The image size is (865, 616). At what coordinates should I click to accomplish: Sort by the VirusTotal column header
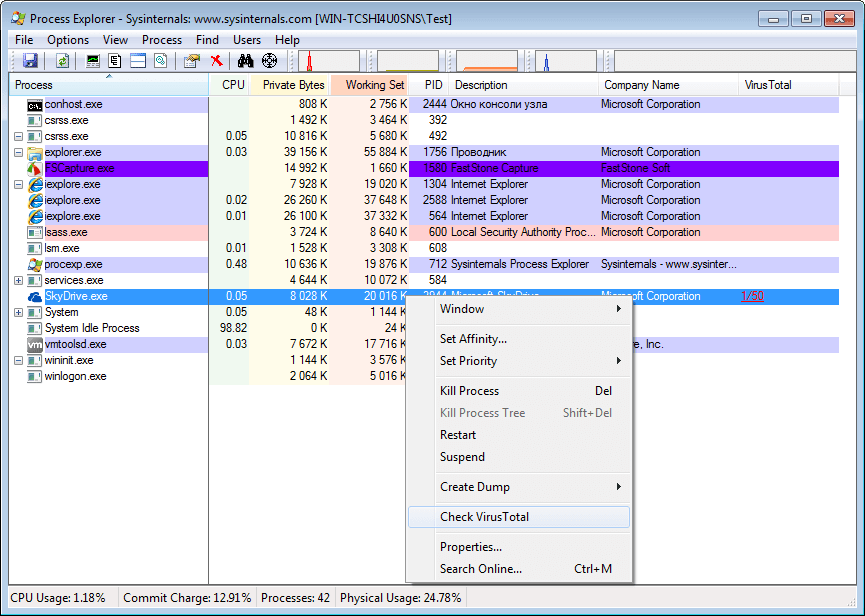[789, 85]
